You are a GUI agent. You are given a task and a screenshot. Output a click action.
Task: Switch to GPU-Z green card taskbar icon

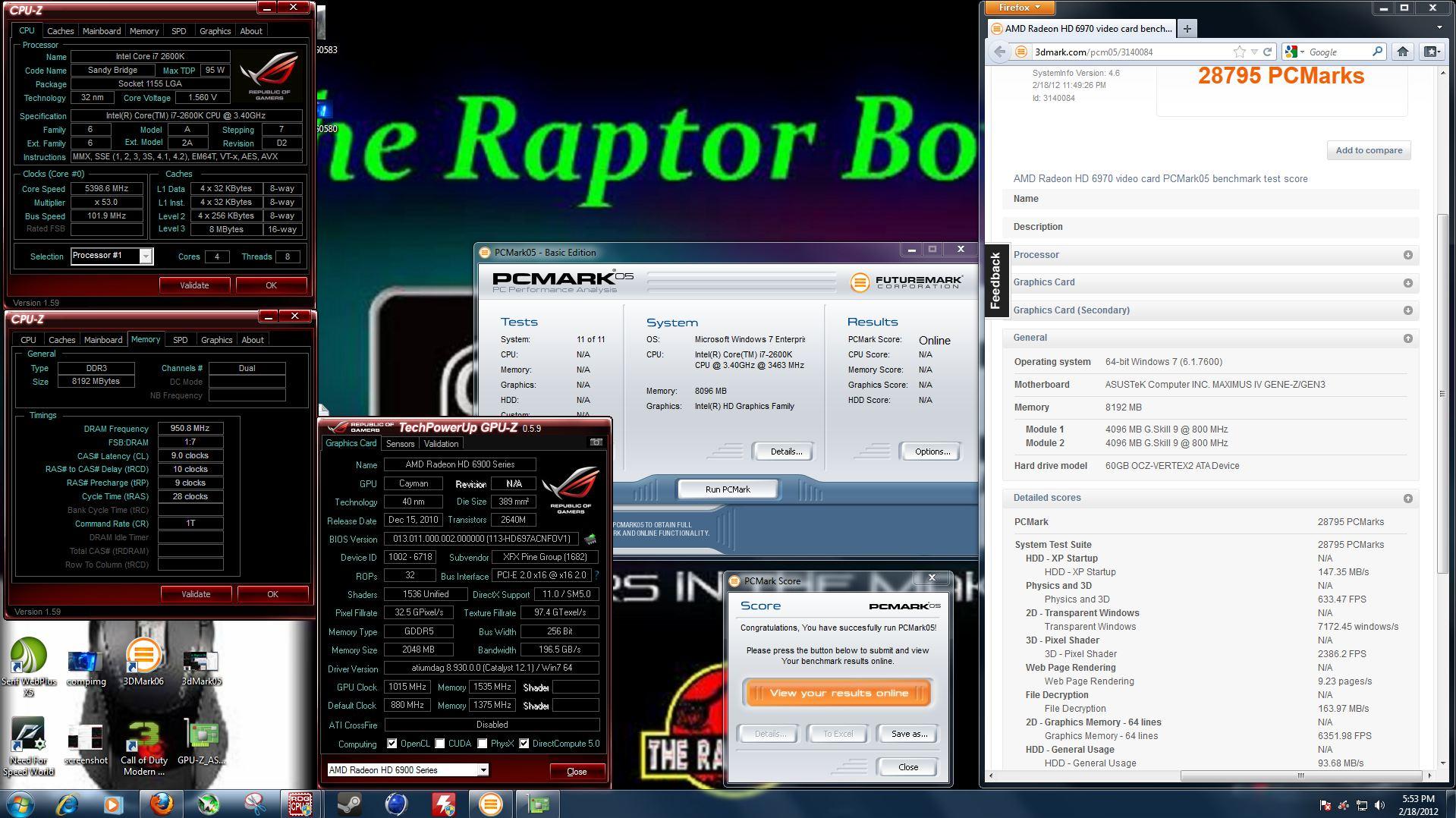click(x=538, y=804)
